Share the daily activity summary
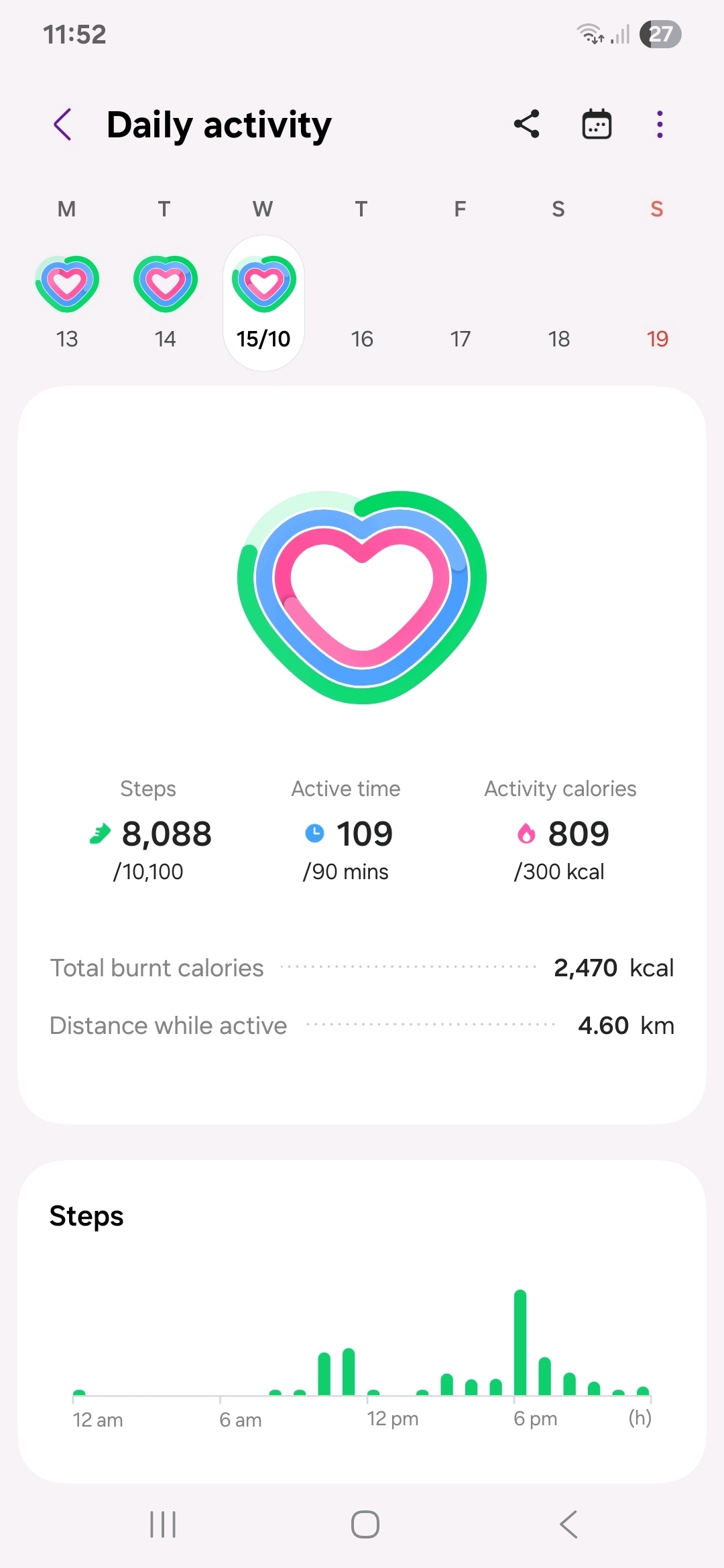 (527, 124)
